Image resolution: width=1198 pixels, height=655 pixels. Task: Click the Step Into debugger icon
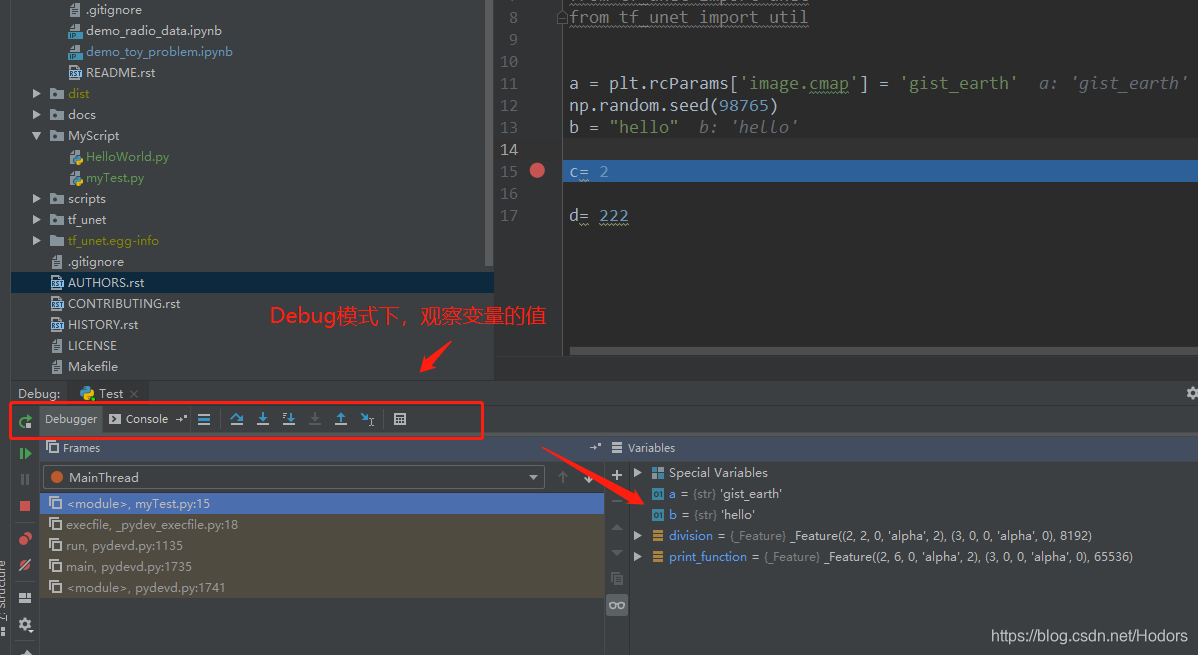click(x=263, y=419)
